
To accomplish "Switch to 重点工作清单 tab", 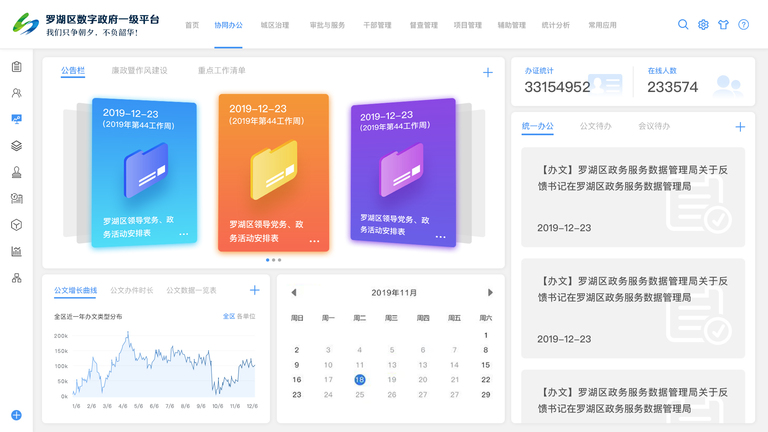I will click(x=221, y=71).
